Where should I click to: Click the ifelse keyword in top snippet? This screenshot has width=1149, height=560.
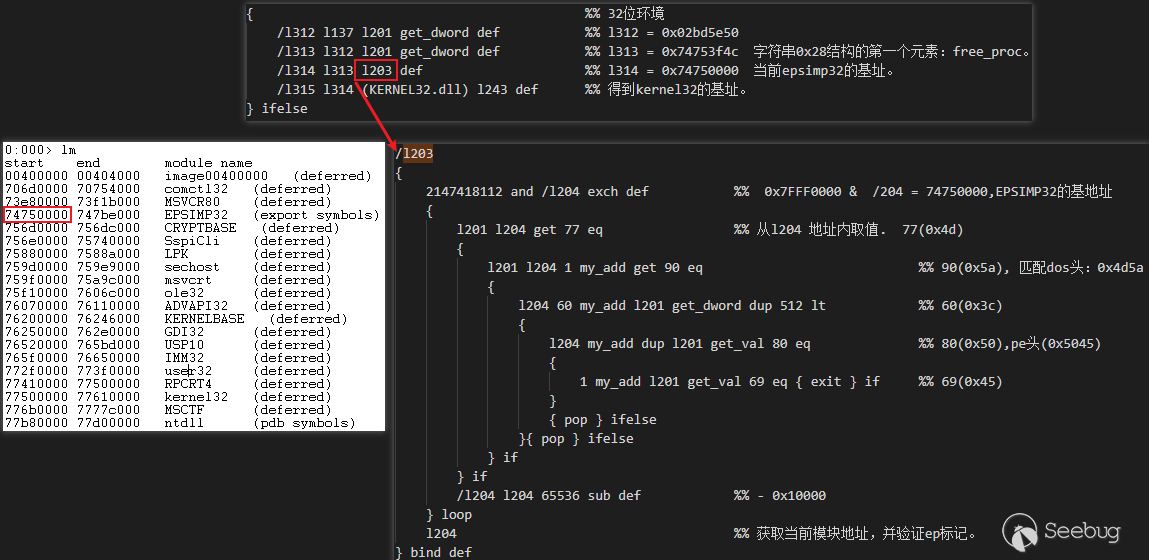pyautogui.click(x=284, y=108)
